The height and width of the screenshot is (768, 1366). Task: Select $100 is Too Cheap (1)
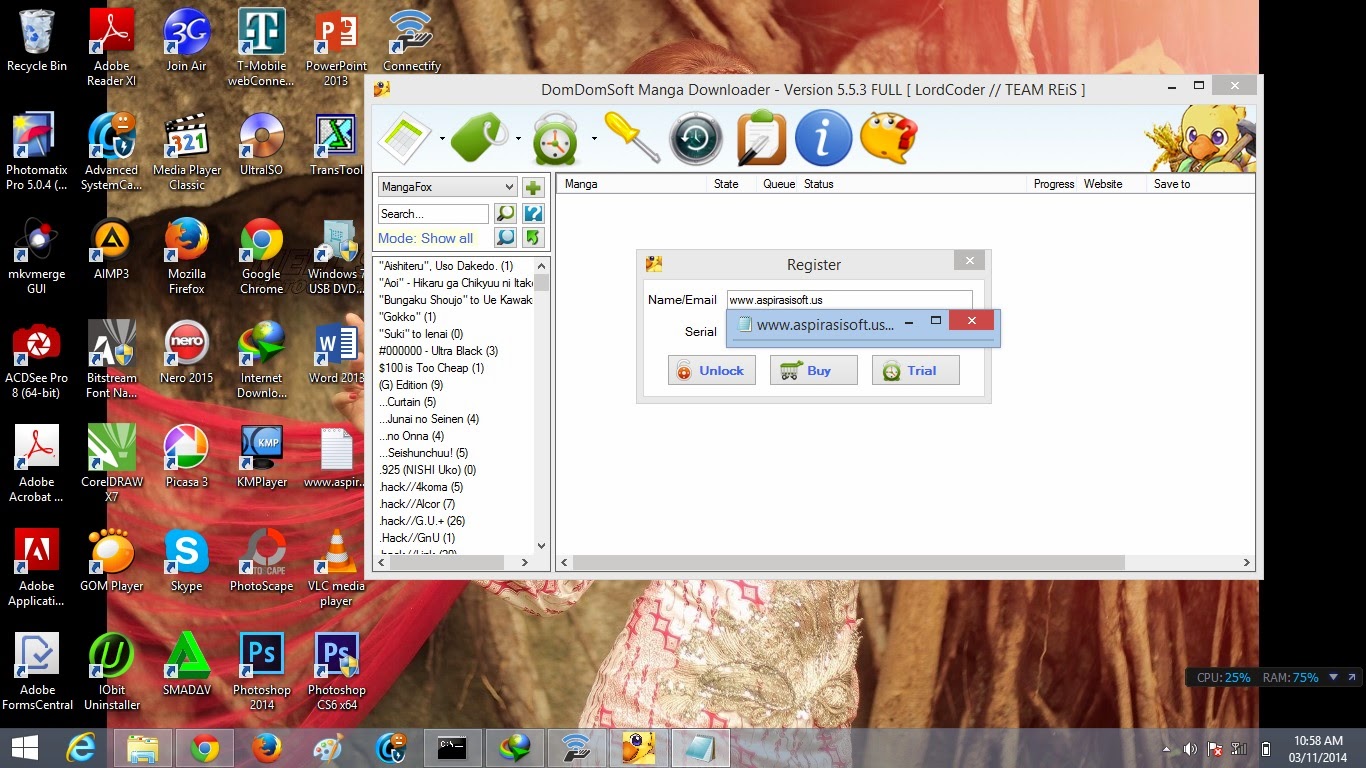tap(431, 368)
